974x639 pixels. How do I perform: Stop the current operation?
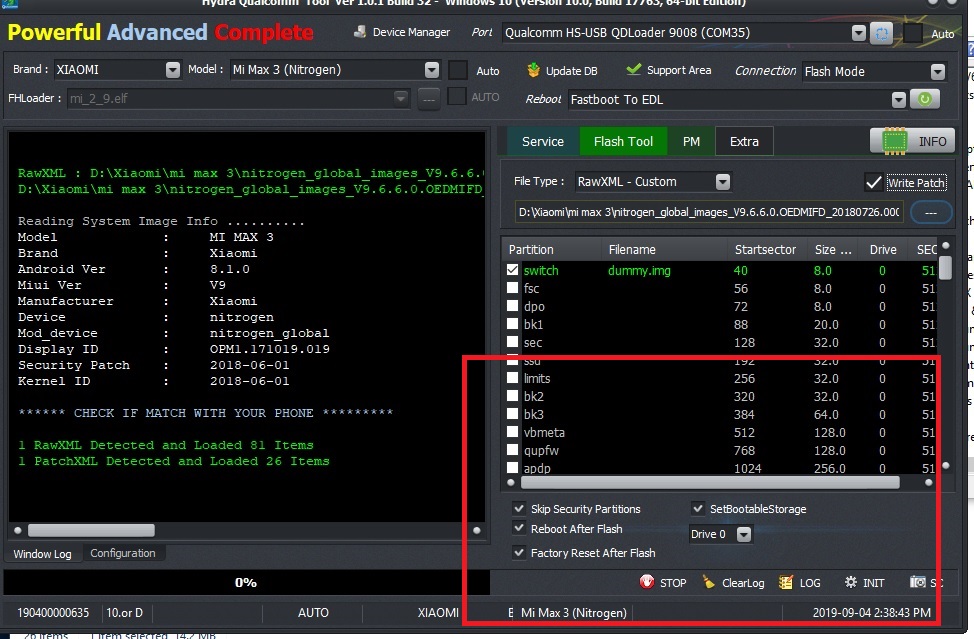(x=663, y=582)
